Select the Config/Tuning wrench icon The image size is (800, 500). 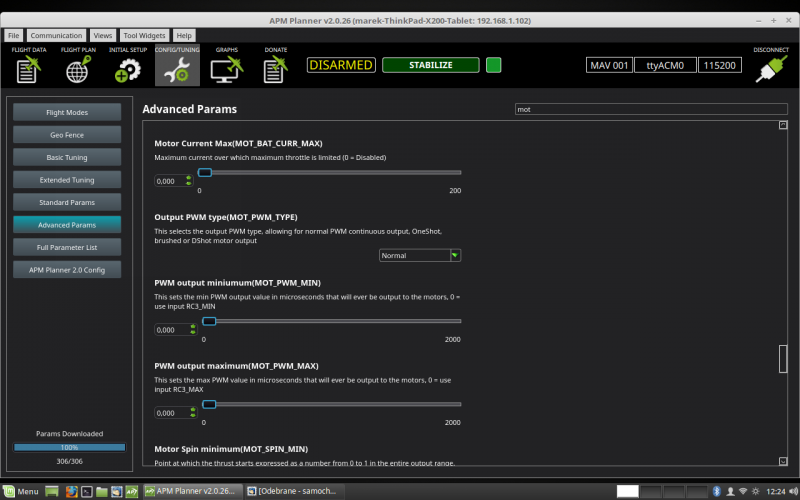(177, 69)
